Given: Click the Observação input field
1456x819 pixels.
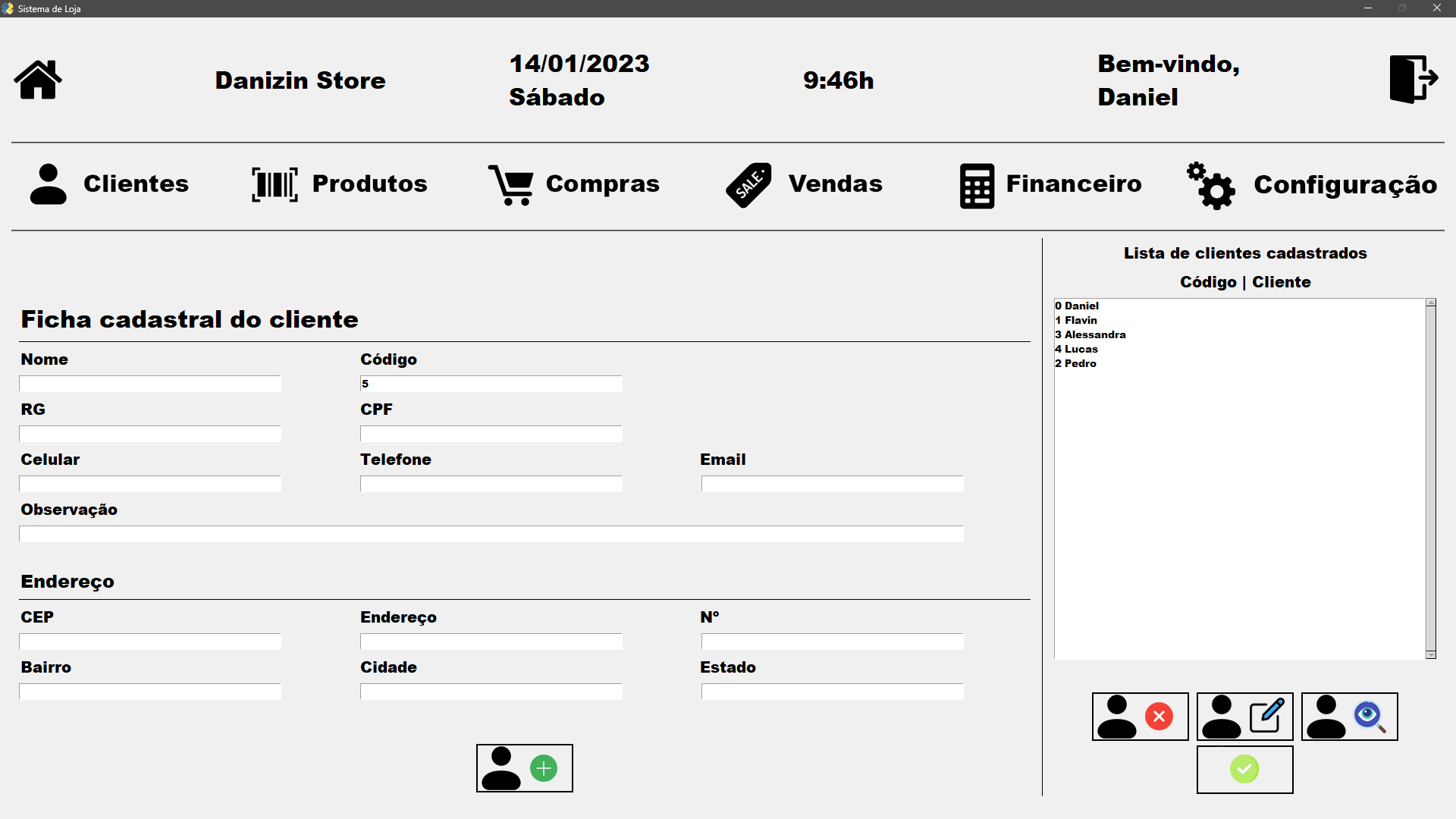Looking at the screenshot, I should click(490, 534).
